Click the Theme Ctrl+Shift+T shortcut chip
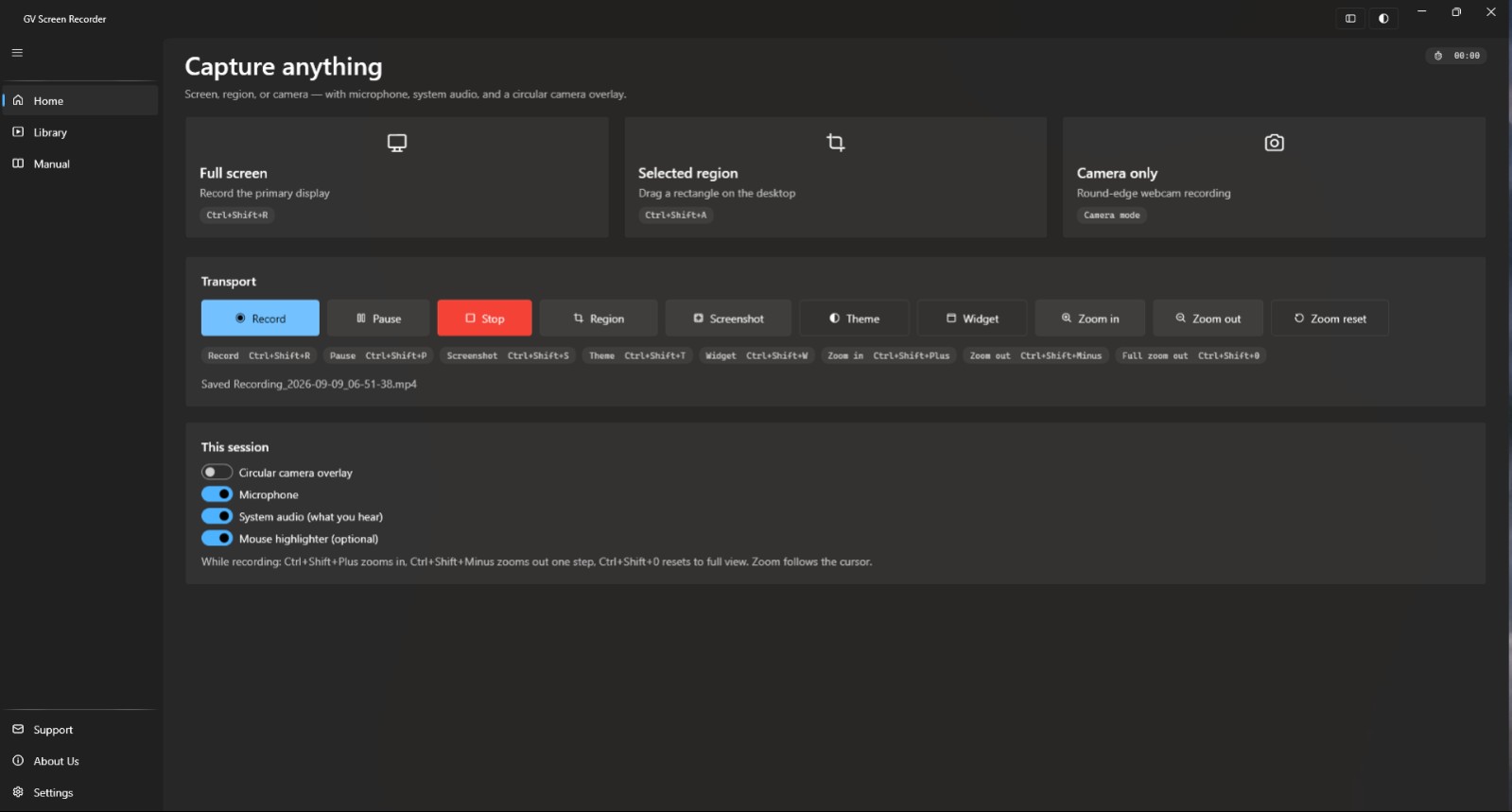 637,355
